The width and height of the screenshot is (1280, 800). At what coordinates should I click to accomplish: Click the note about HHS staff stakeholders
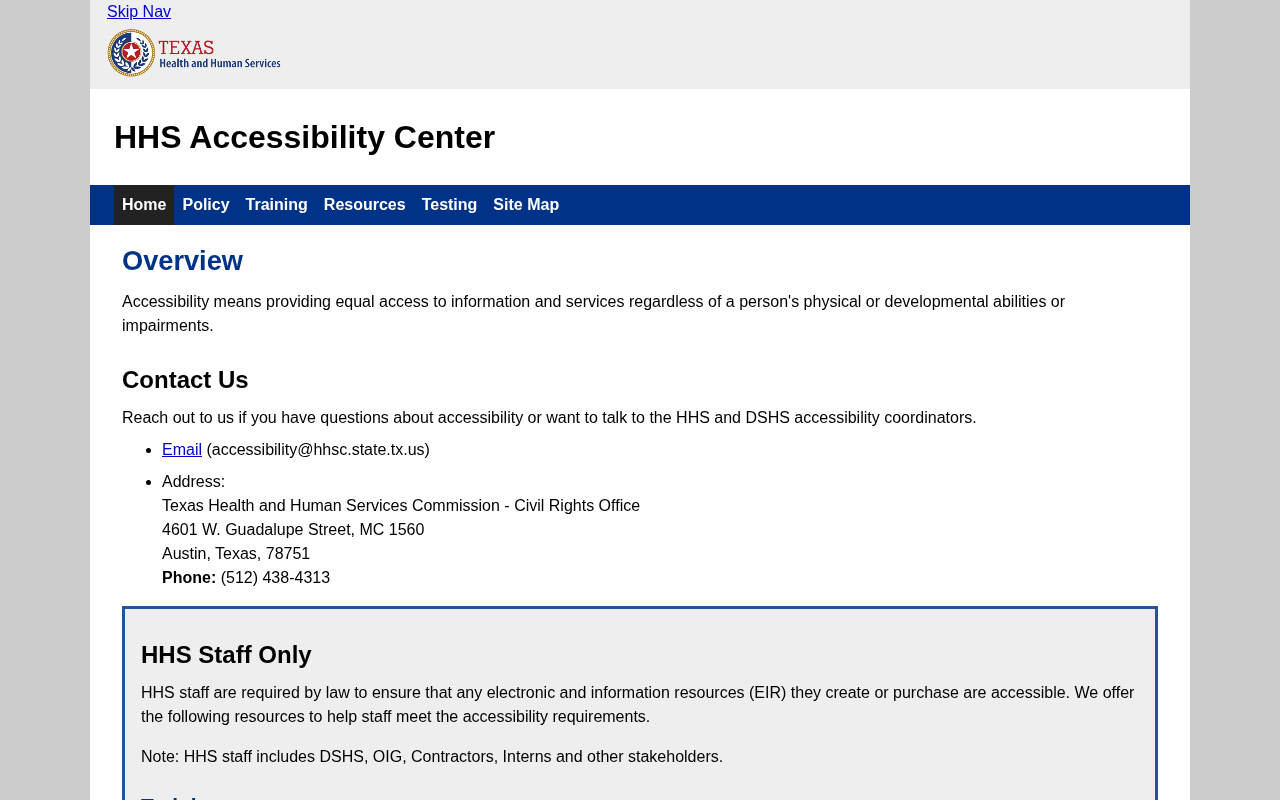[x=432, y=757]
